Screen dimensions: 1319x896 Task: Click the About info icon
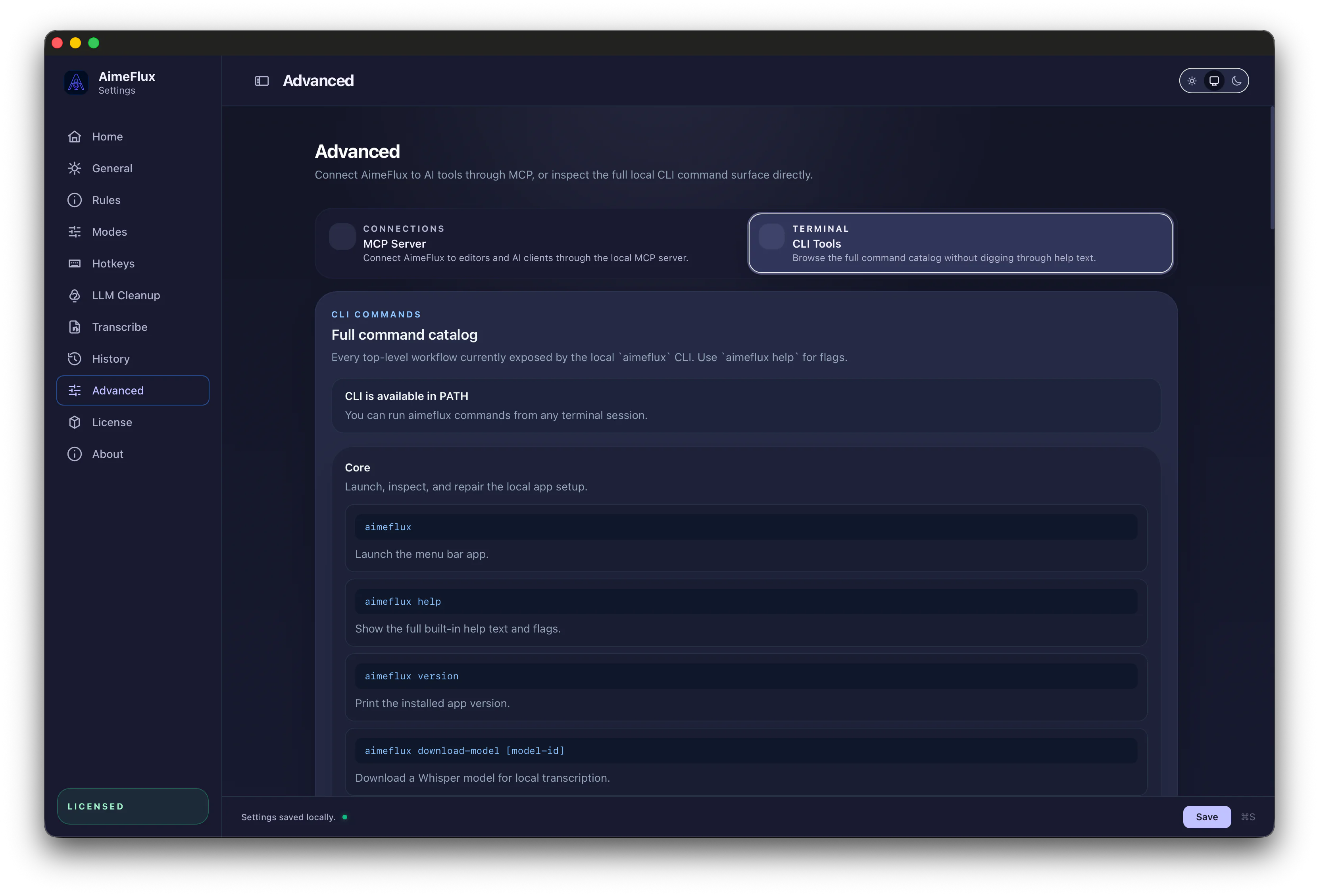pos(74,454)
